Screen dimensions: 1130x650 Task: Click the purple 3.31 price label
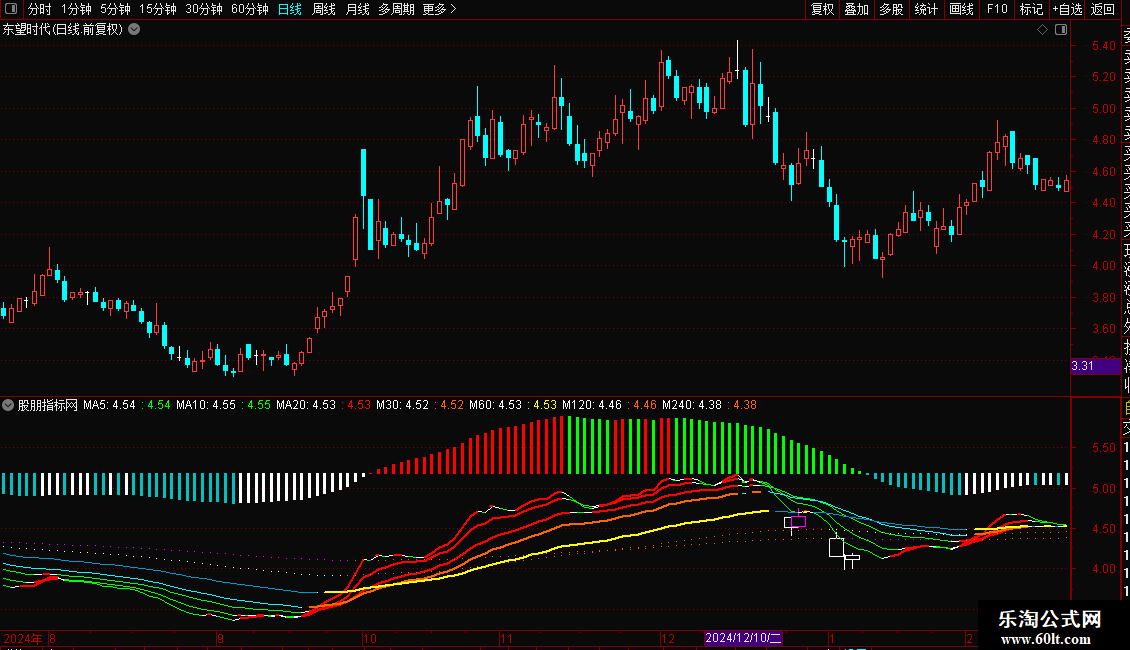coord(1095,366)
